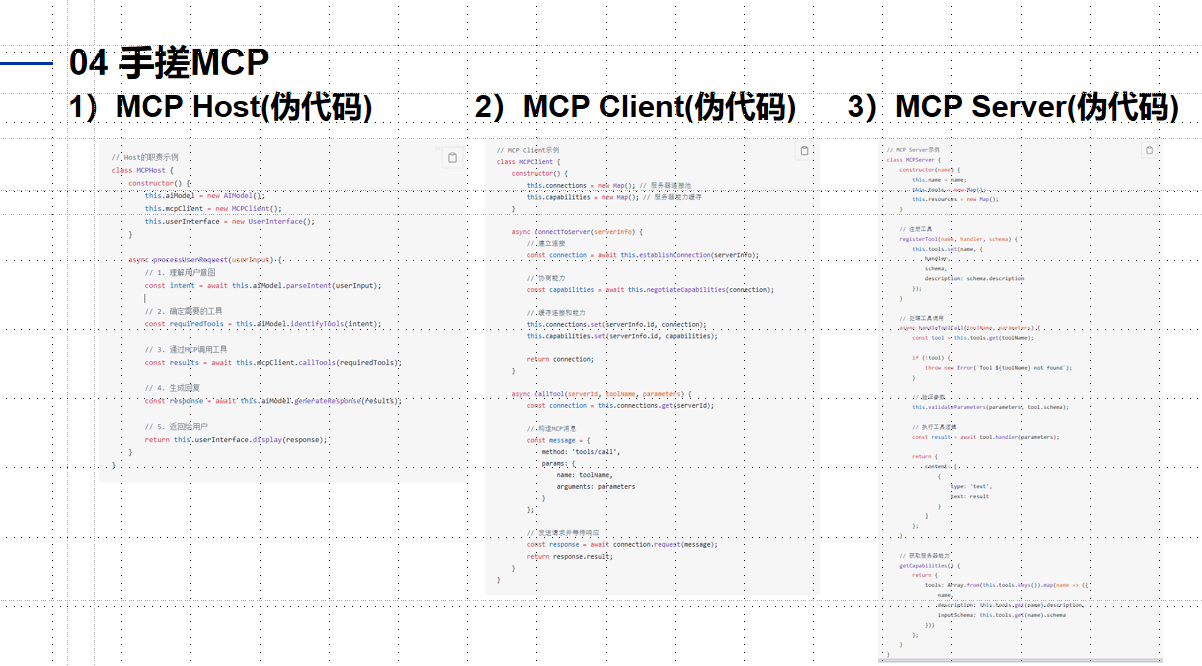Click 'const tool = this.tools.get(toolName);' line
The image size is (1202, 666).
(973, 338)
